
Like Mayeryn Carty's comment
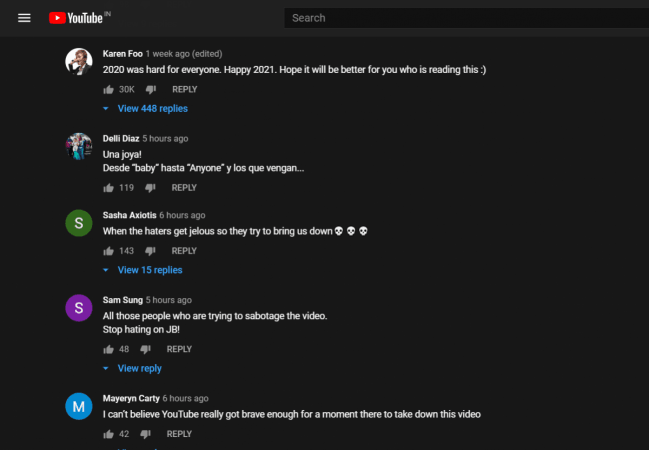click(108, 434)
